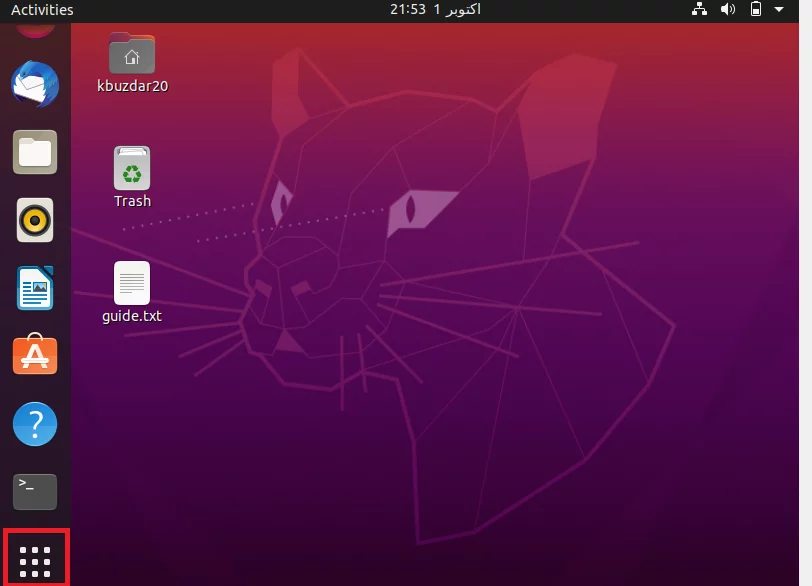This screenshot has height=586, width=812.
Task: Open the Activities overview
Action: click(42, 10)
